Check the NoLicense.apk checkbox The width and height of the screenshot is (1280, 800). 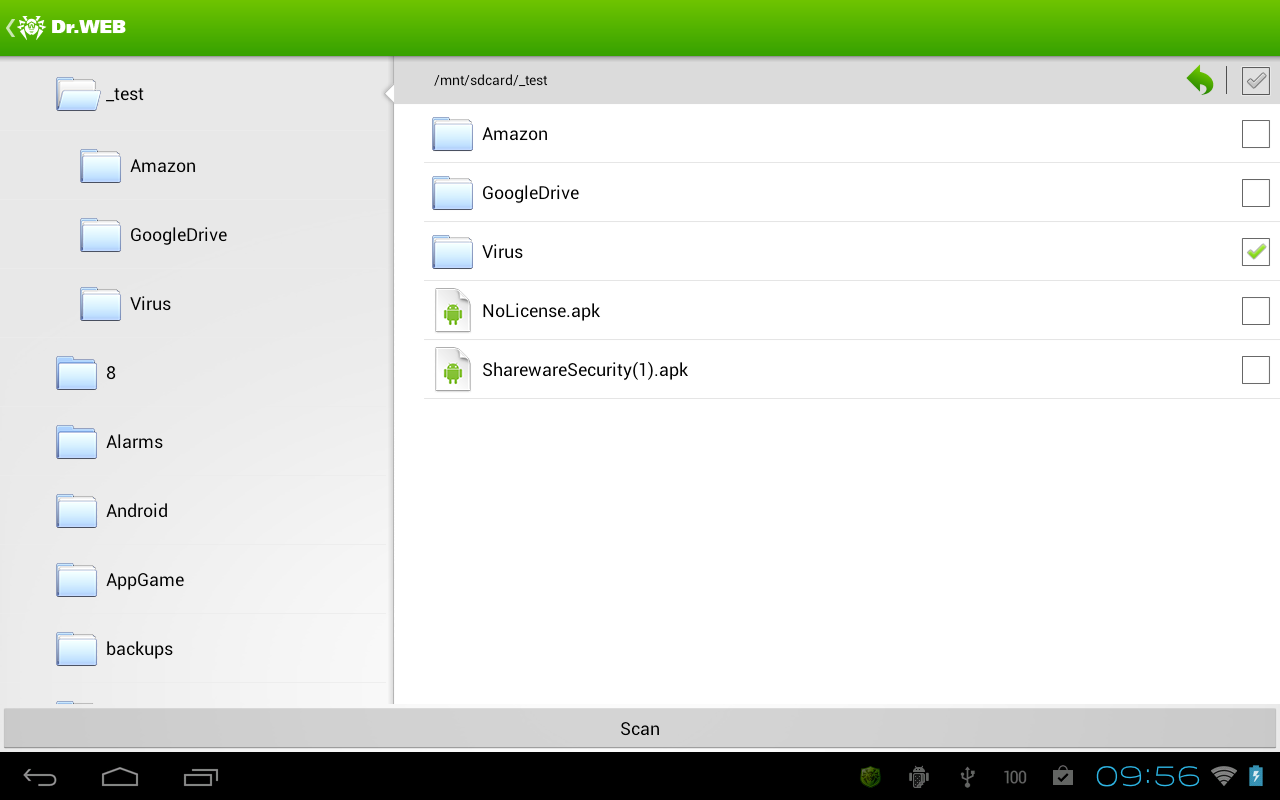click(x=1255, y=311)
